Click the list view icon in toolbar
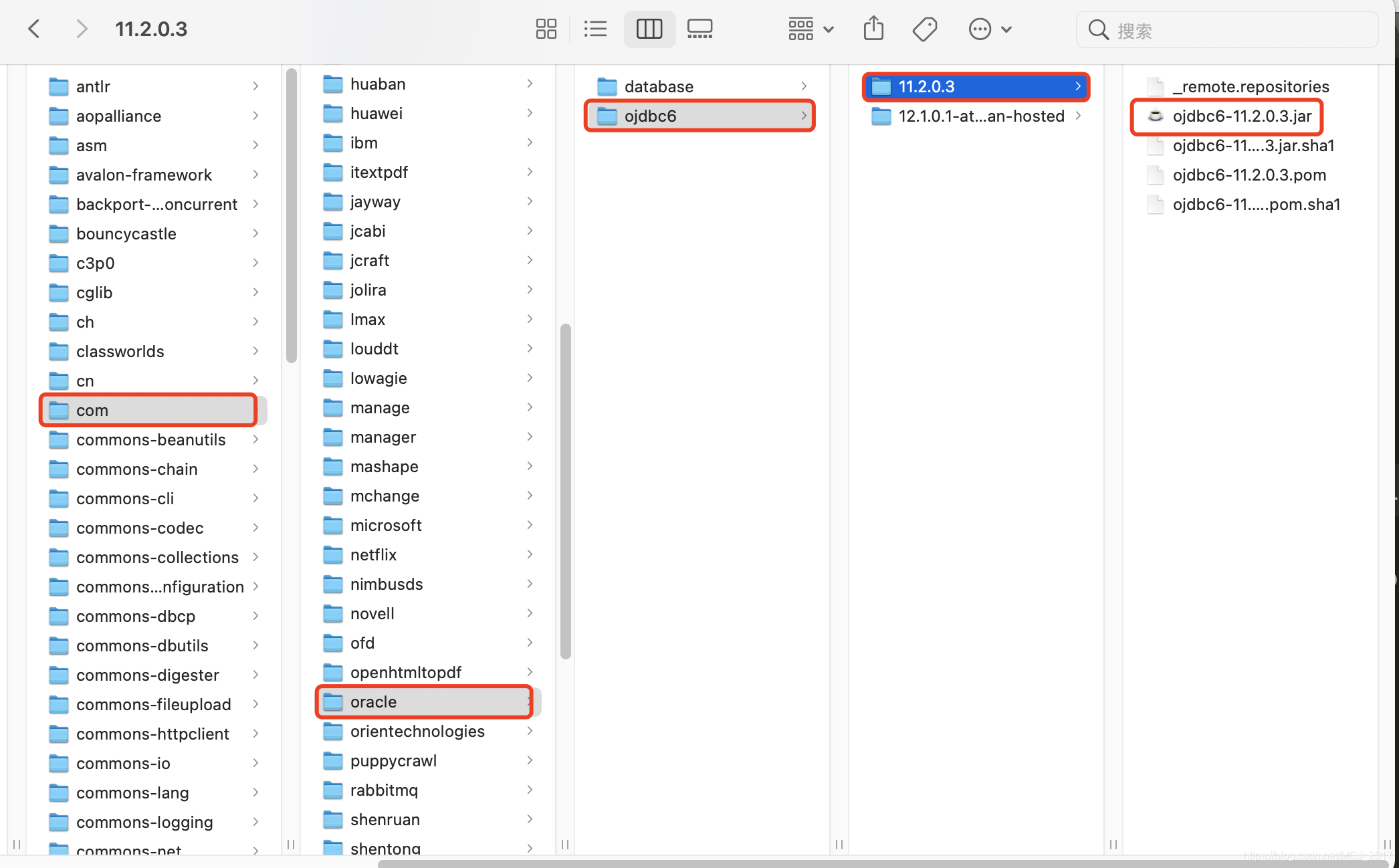The width and height of the screenshot is (1399, 868). [596, 27]
